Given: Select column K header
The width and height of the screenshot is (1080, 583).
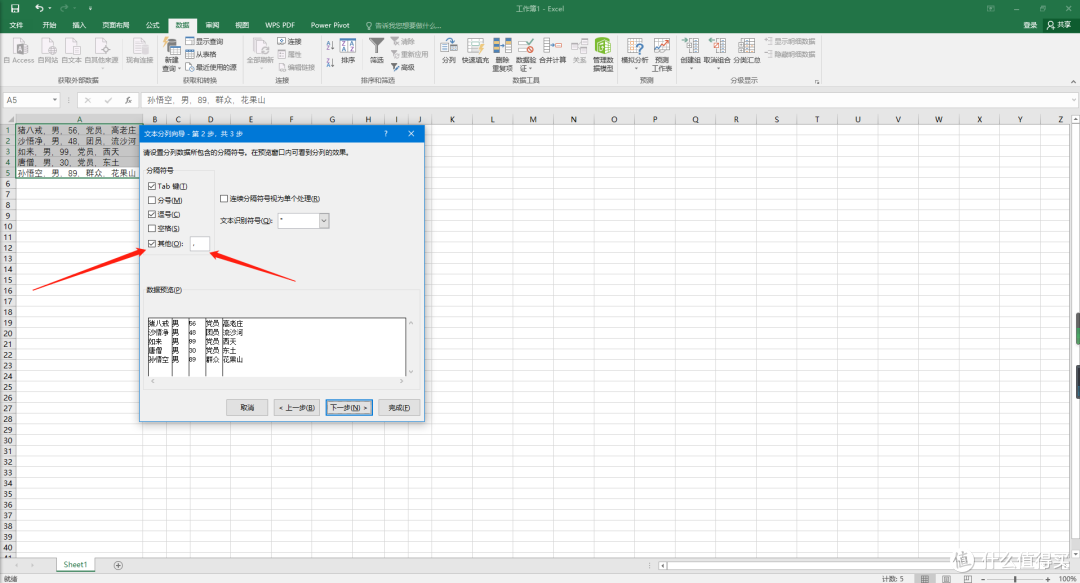Looking at the screenshot, I should click(x=452, y=119).
